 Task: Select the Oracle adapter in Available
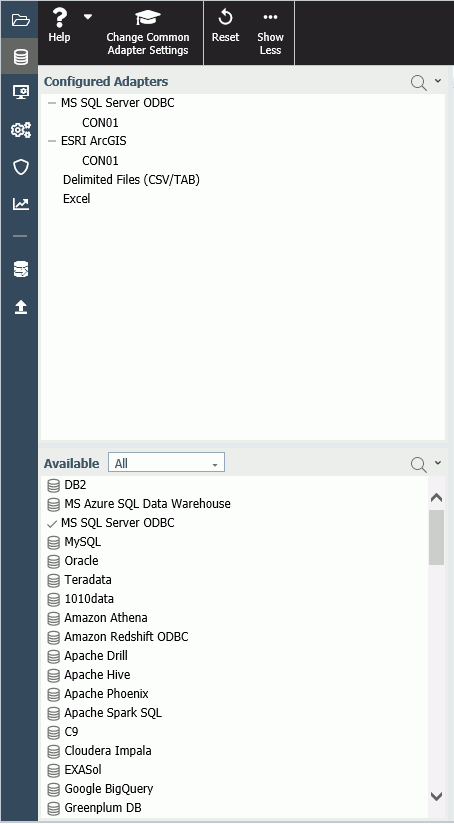click(81, 561)
